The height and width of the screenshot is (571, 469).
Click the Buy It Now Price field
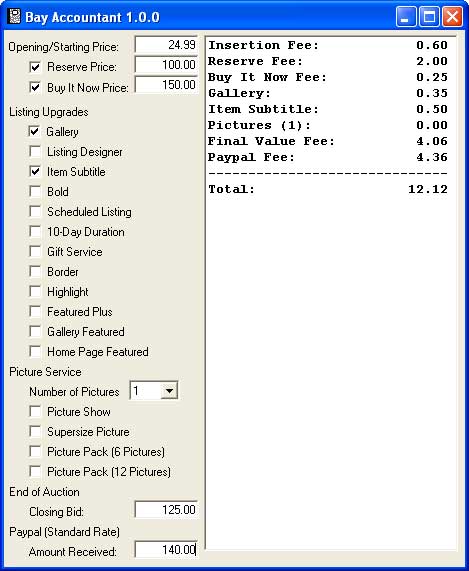click(166, 85)
